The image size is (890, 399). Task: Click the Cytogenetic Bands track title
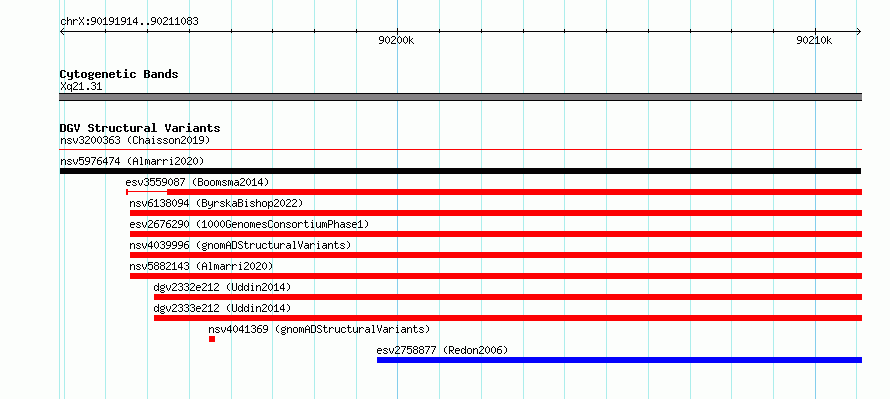[119, 74]
